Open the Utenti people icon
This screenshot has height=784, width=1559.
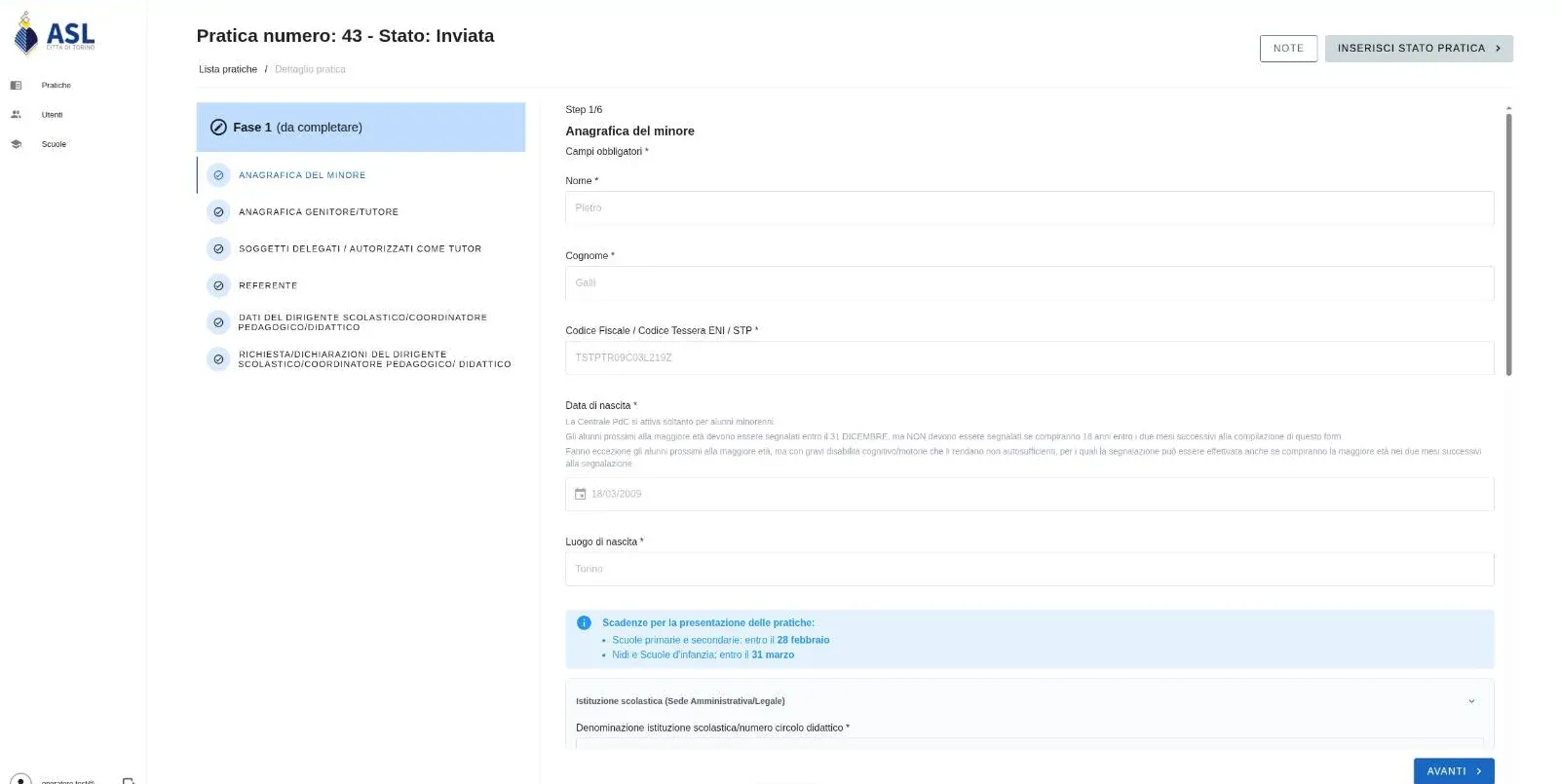[x=16, y=115]
